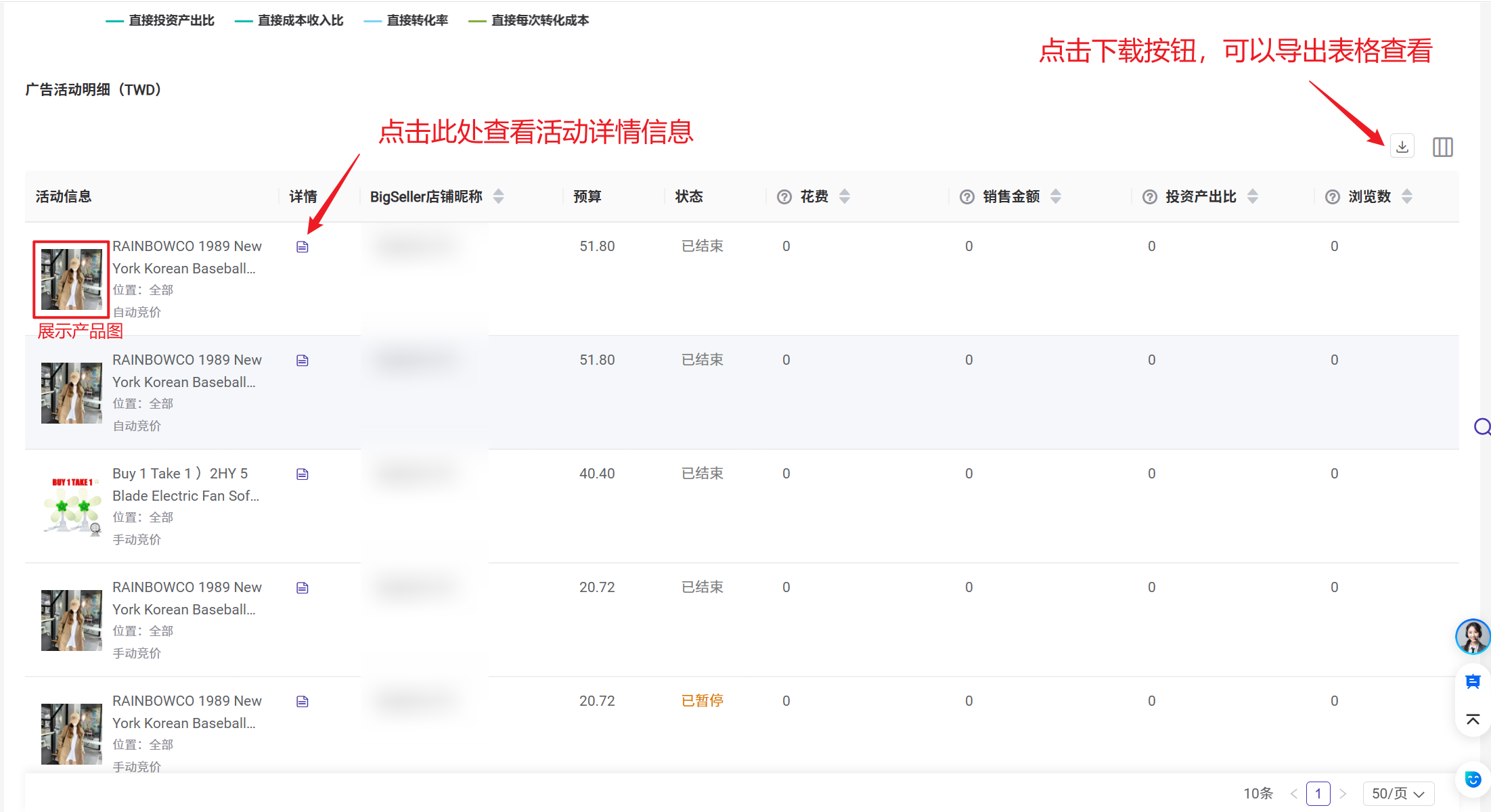The image size is (1491, 812).
Task: Click the next page arrow
Action: pyautogui.click(x=1343, y=793)
